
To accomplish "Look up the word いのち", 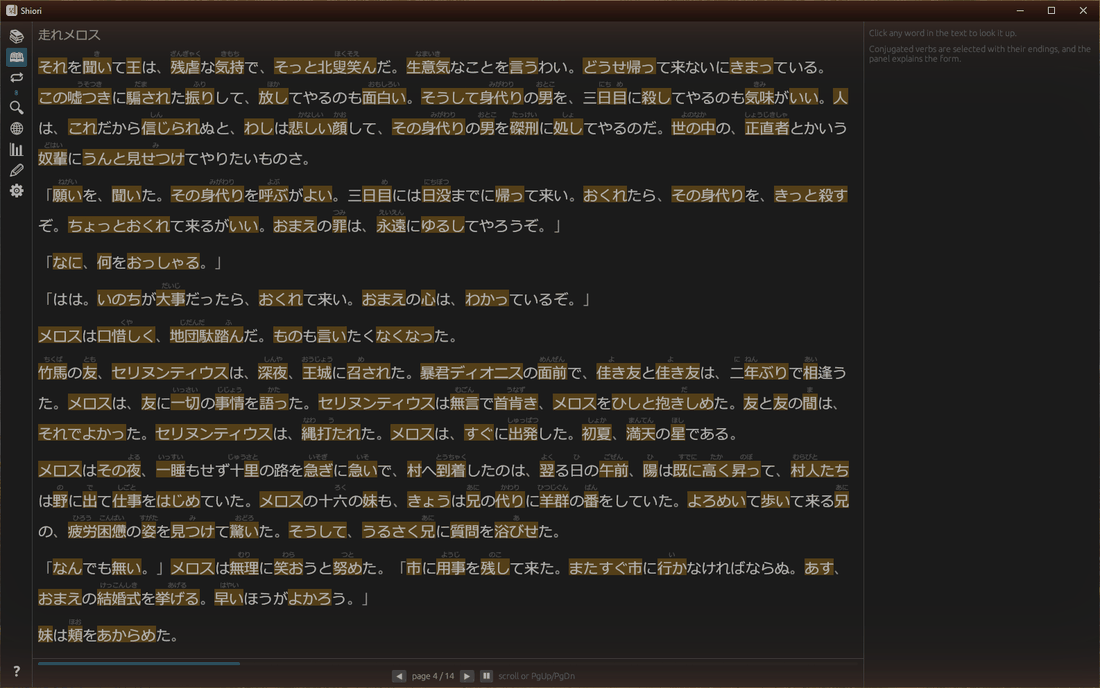I will click(x=119, y=299).
